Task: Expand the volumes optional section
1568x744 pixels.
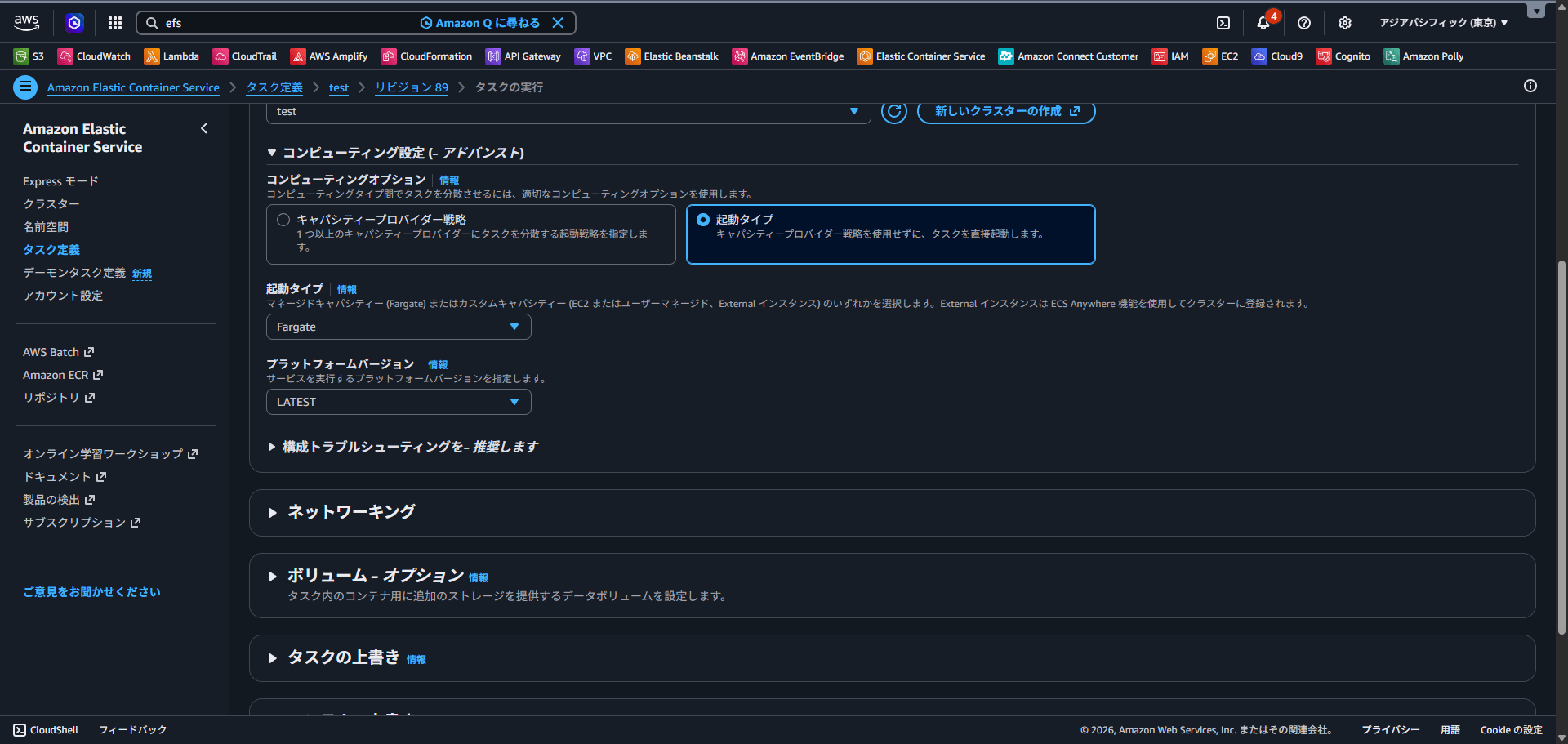Action: [273, 577]
